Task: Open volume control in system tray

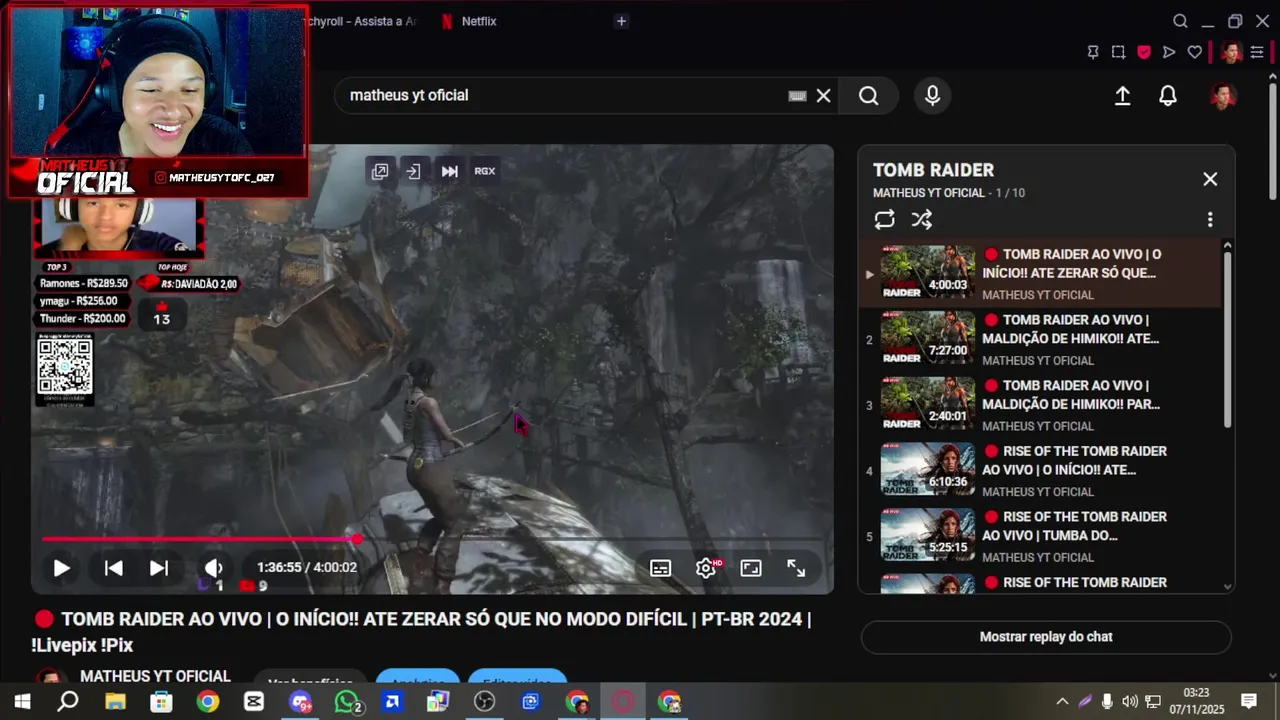Action: (1130, 702)
